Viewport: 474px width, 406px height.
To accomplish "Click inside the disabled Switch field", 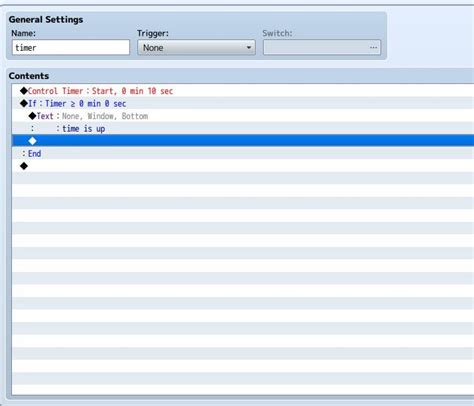I will point(322,48).
